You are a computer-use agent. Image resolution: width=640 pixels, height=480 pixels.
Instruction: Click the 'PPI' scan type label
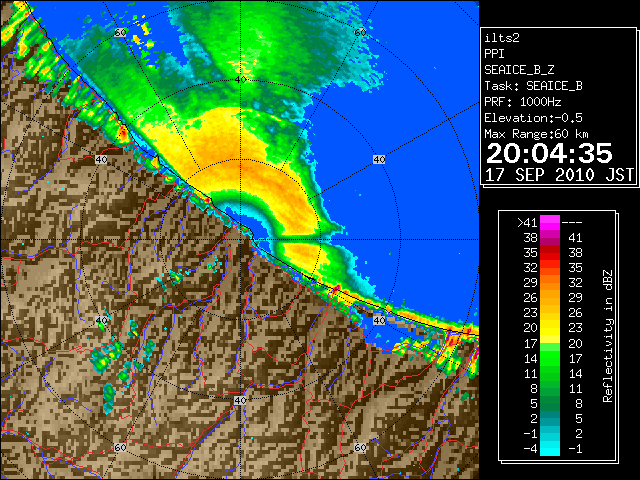pos(494,54)
